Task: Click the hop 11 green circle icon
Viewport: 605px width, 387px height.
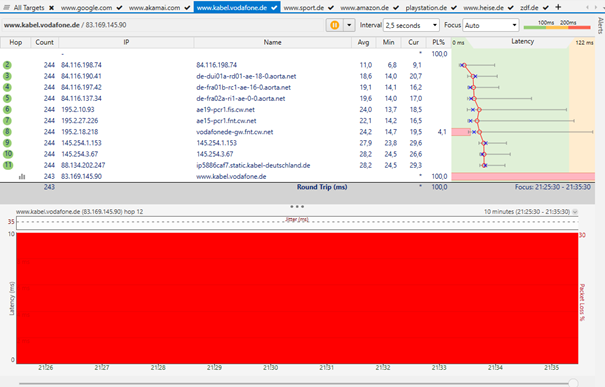Action: [8, 165]
